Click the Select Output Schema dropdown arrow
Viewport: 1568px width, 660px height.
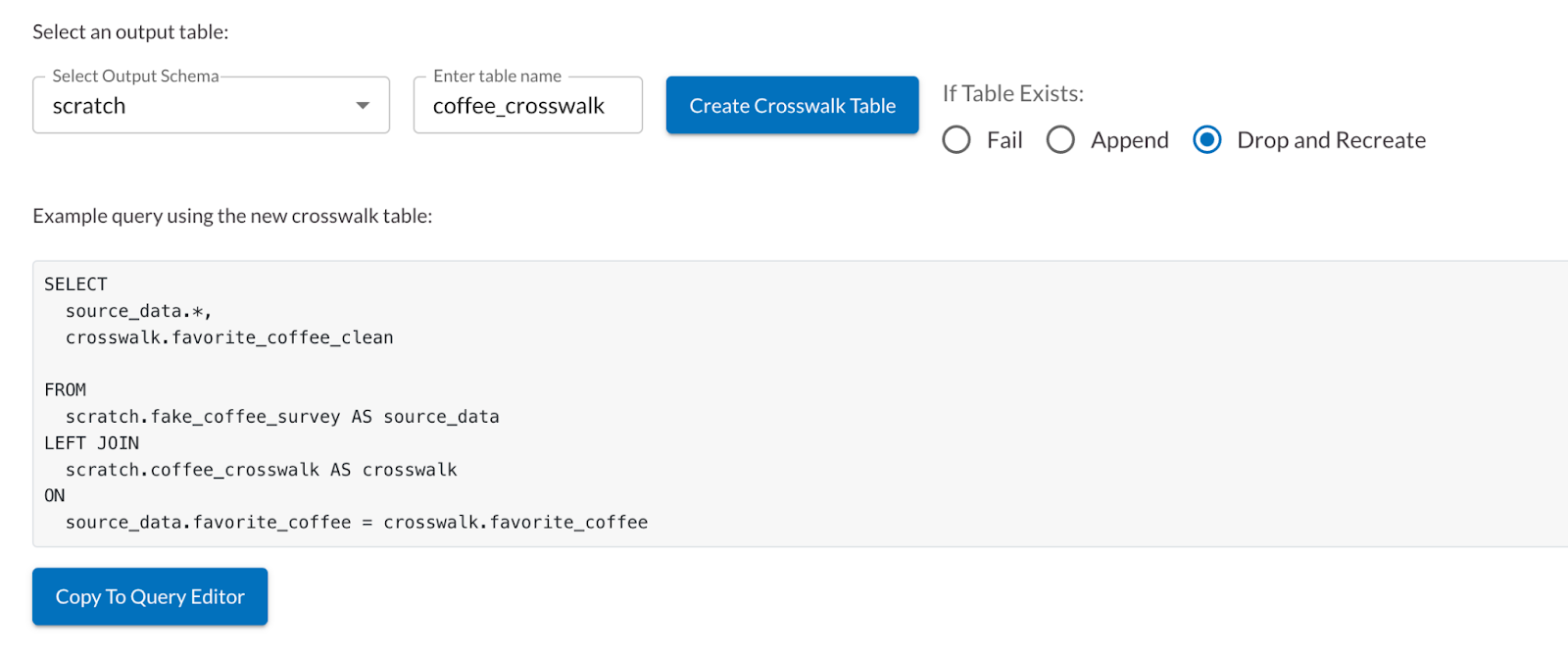(363, 106)
